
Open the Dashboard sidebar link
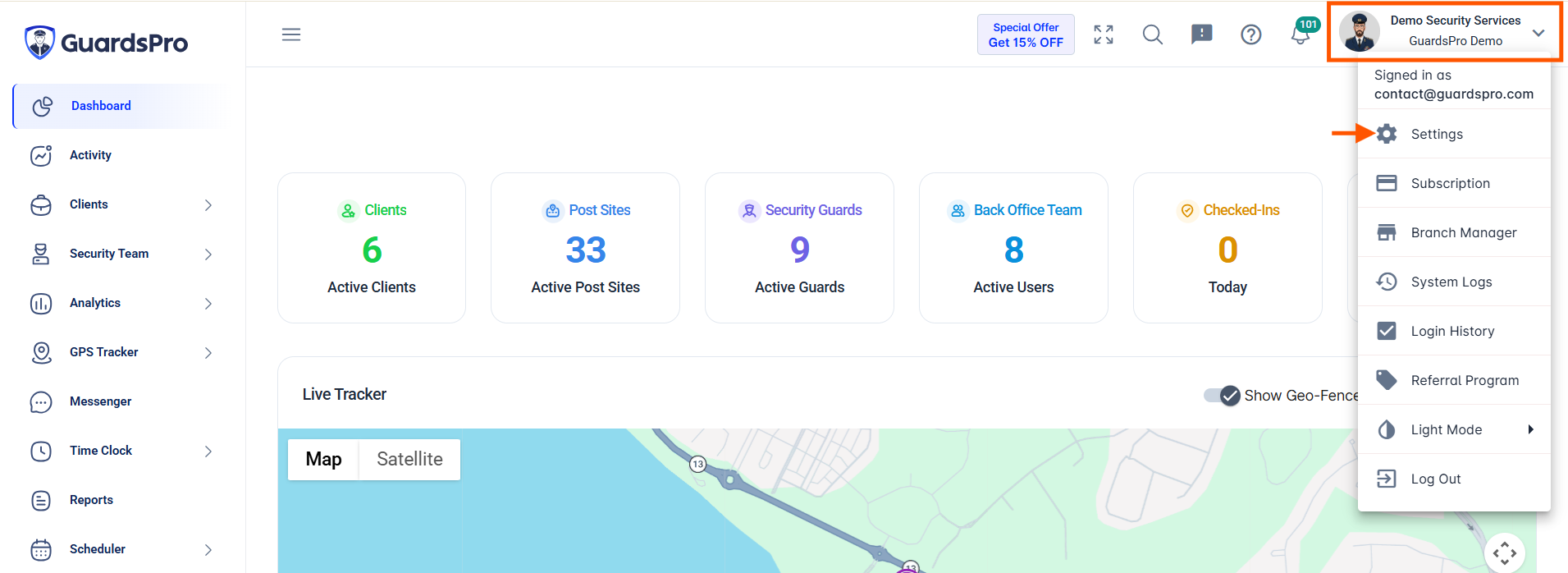coord(120,106)
